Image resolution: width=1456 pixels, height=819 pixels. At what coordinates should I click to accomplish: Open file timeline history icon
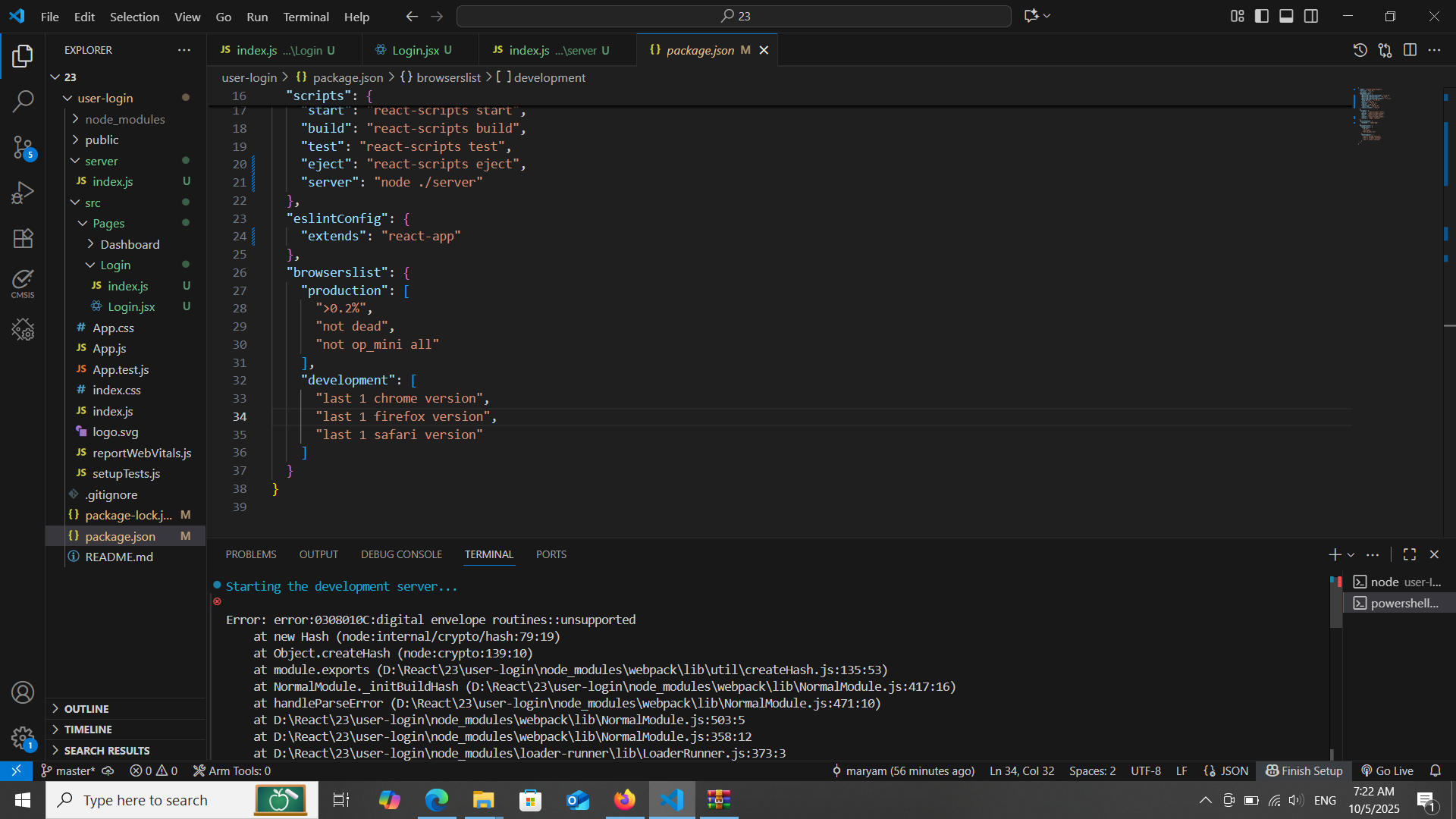pyautogui.click(x=1360, y=50)
